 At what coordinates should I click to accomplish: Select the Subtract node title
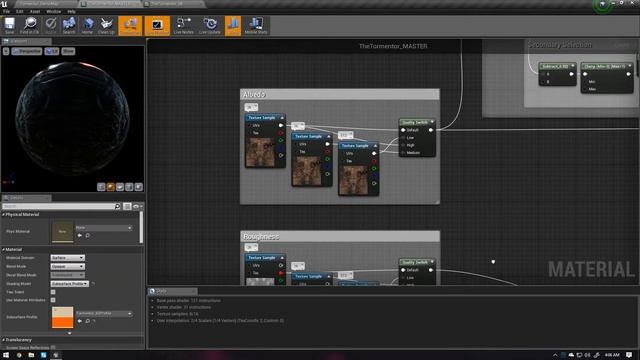pos(558,66)
